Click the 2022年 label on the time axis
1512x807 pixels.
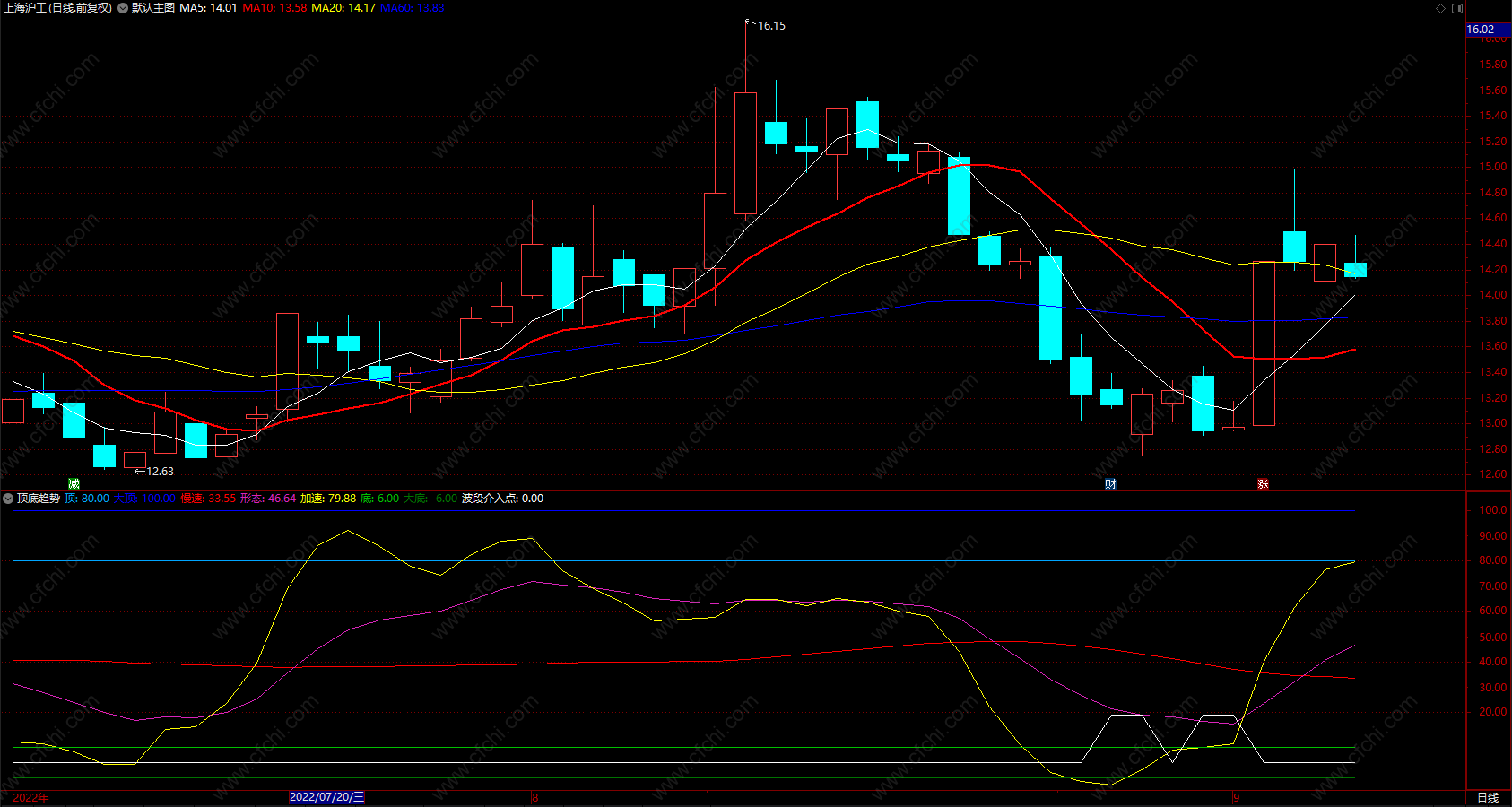pos(31,797)
